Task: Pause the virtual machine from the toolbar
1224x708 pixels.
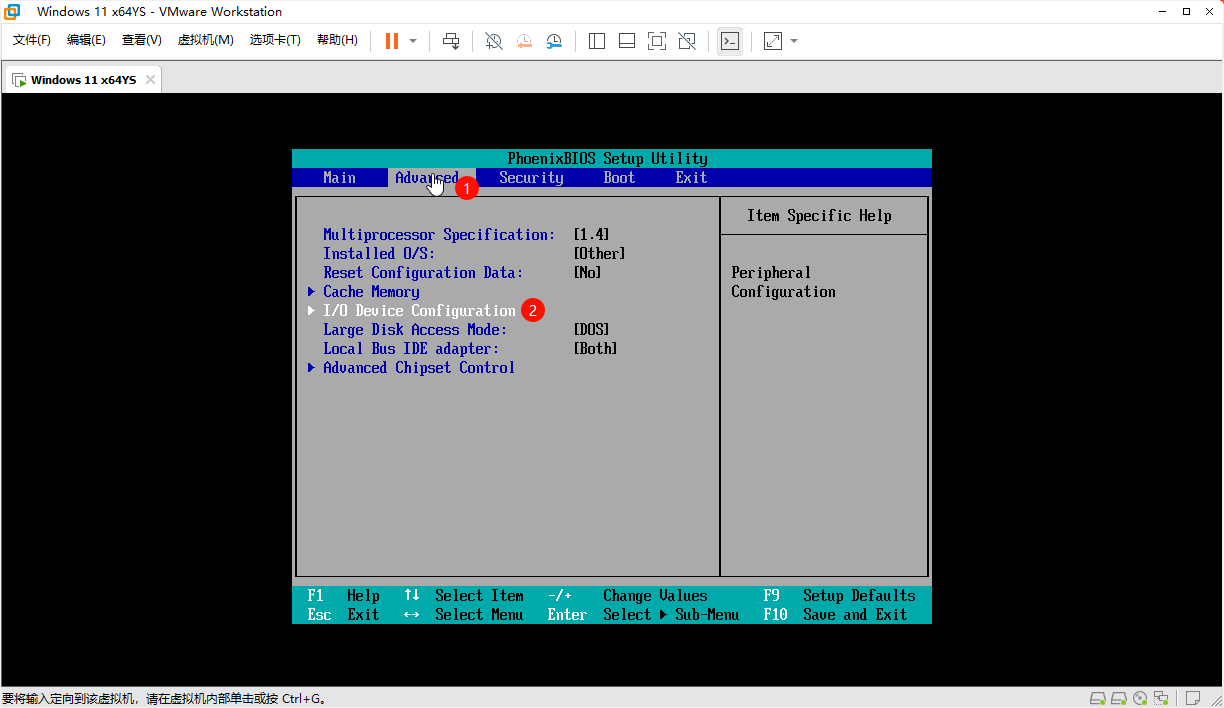Action: (x=391, y=41)
